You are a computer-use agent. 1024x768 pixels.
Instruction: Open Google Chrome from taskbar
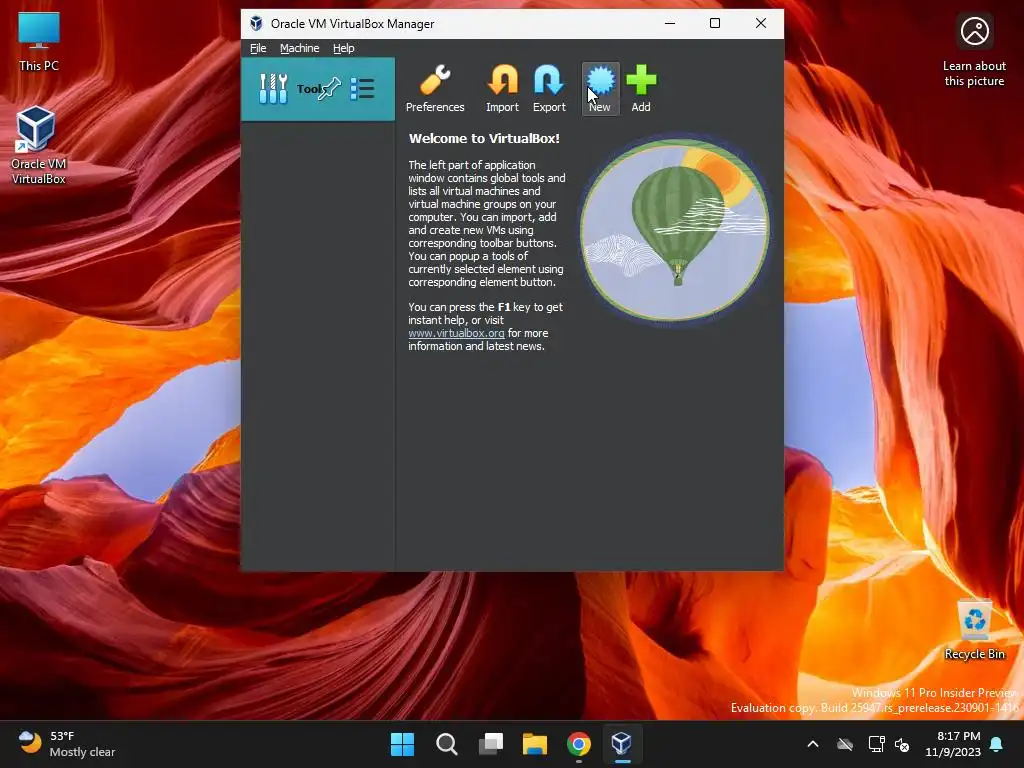point(579,744)
